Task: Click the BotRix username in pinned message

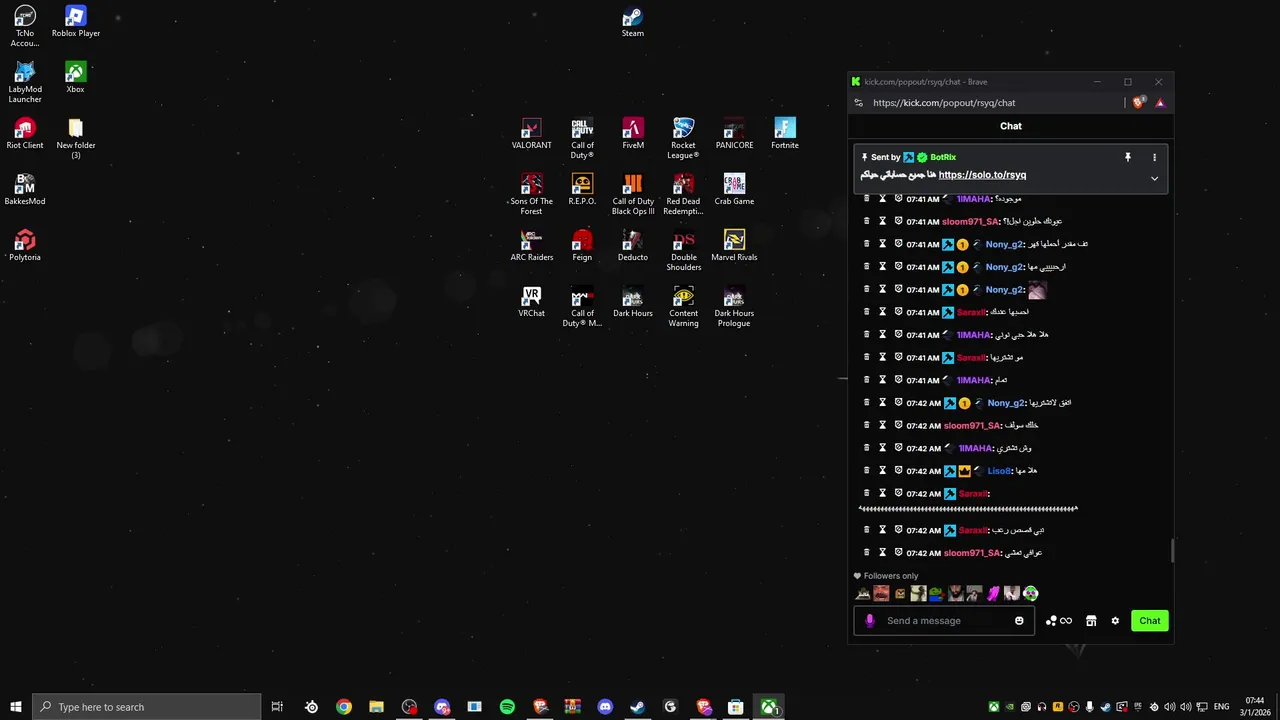Action: click(943, 157)
